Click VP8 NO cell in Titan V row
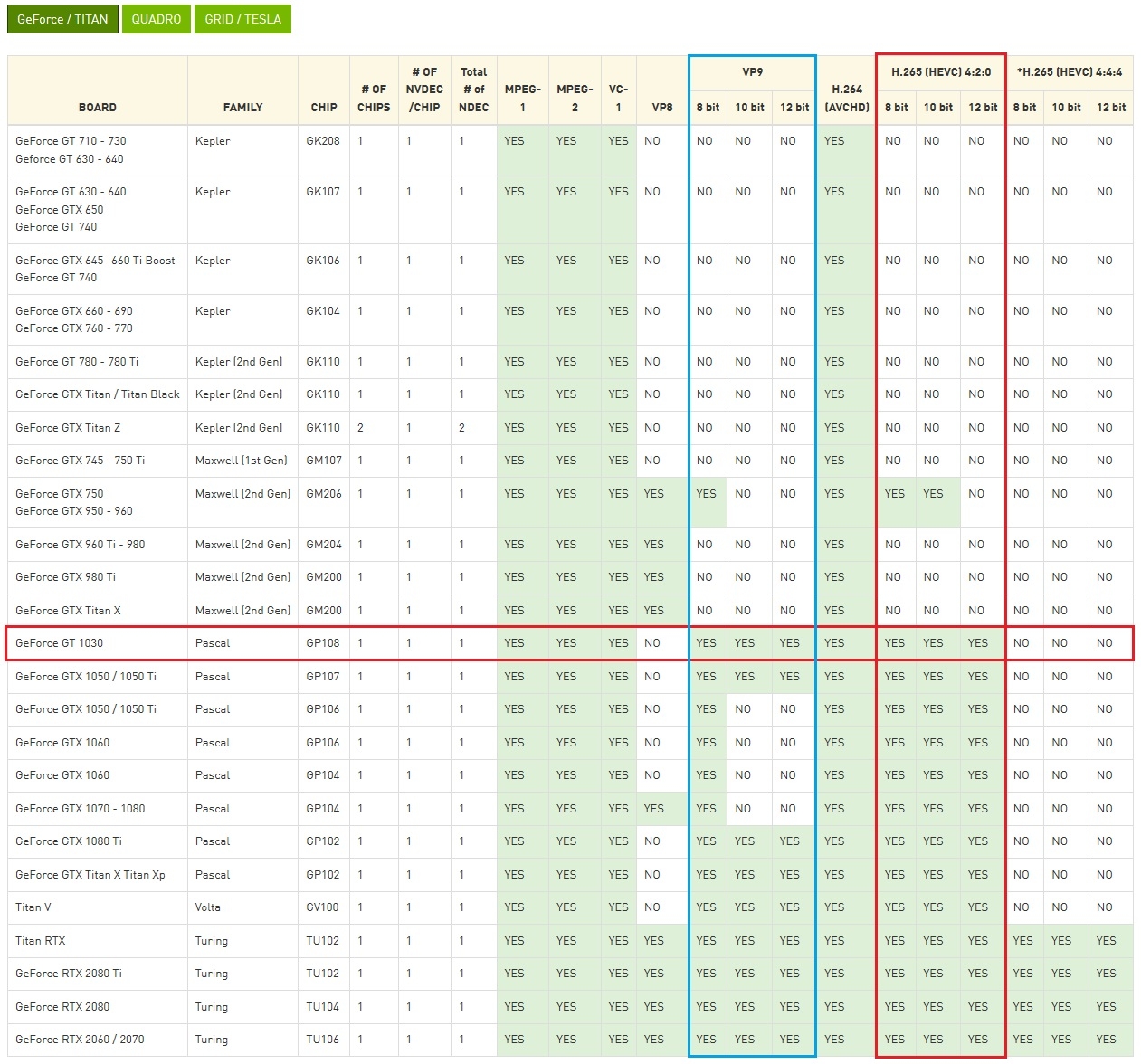The image size is (1141, 1064). 662,907
